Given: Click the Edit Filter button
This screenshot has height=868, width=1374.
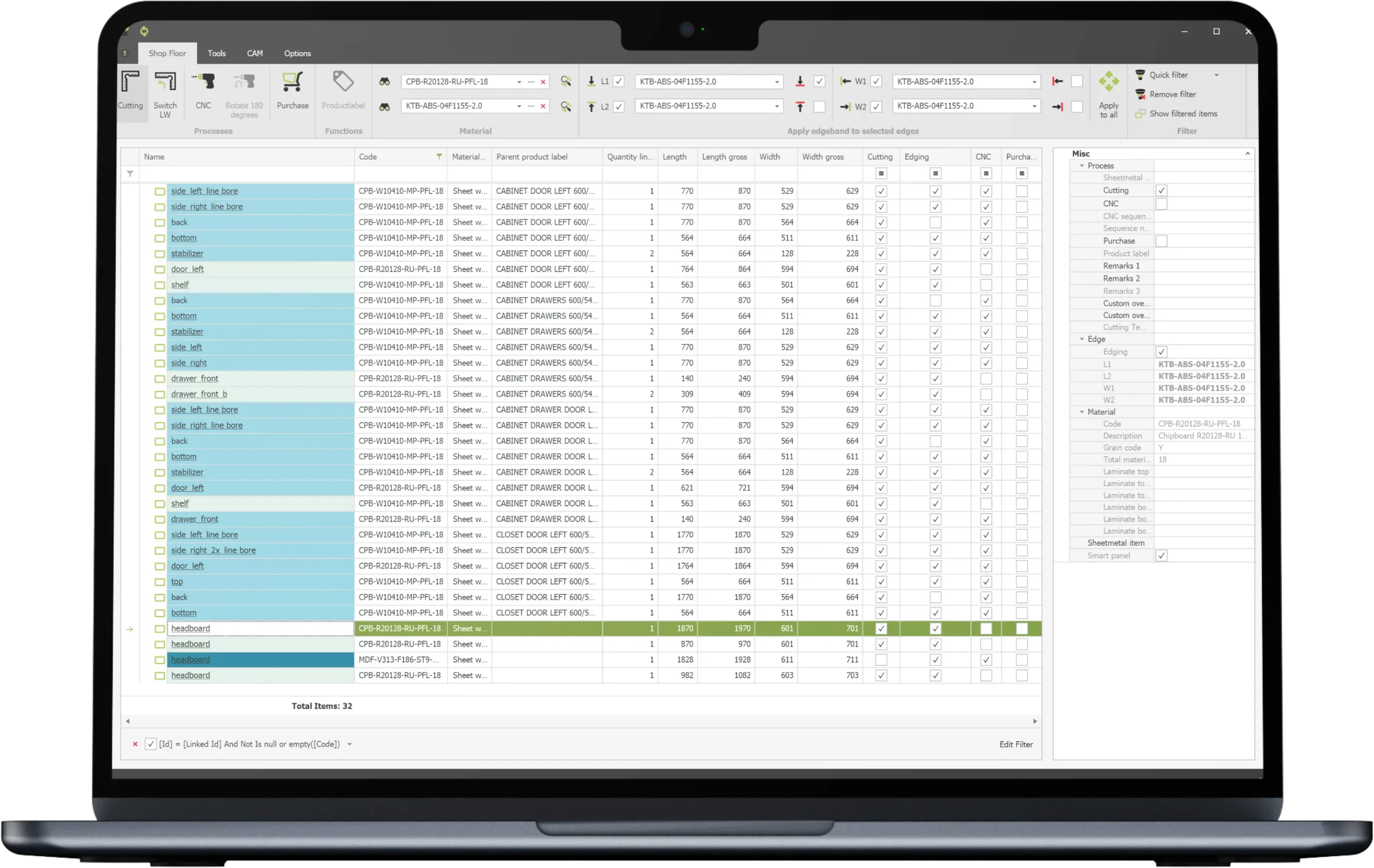Looking at the screenshot, I should (1016, 744).
